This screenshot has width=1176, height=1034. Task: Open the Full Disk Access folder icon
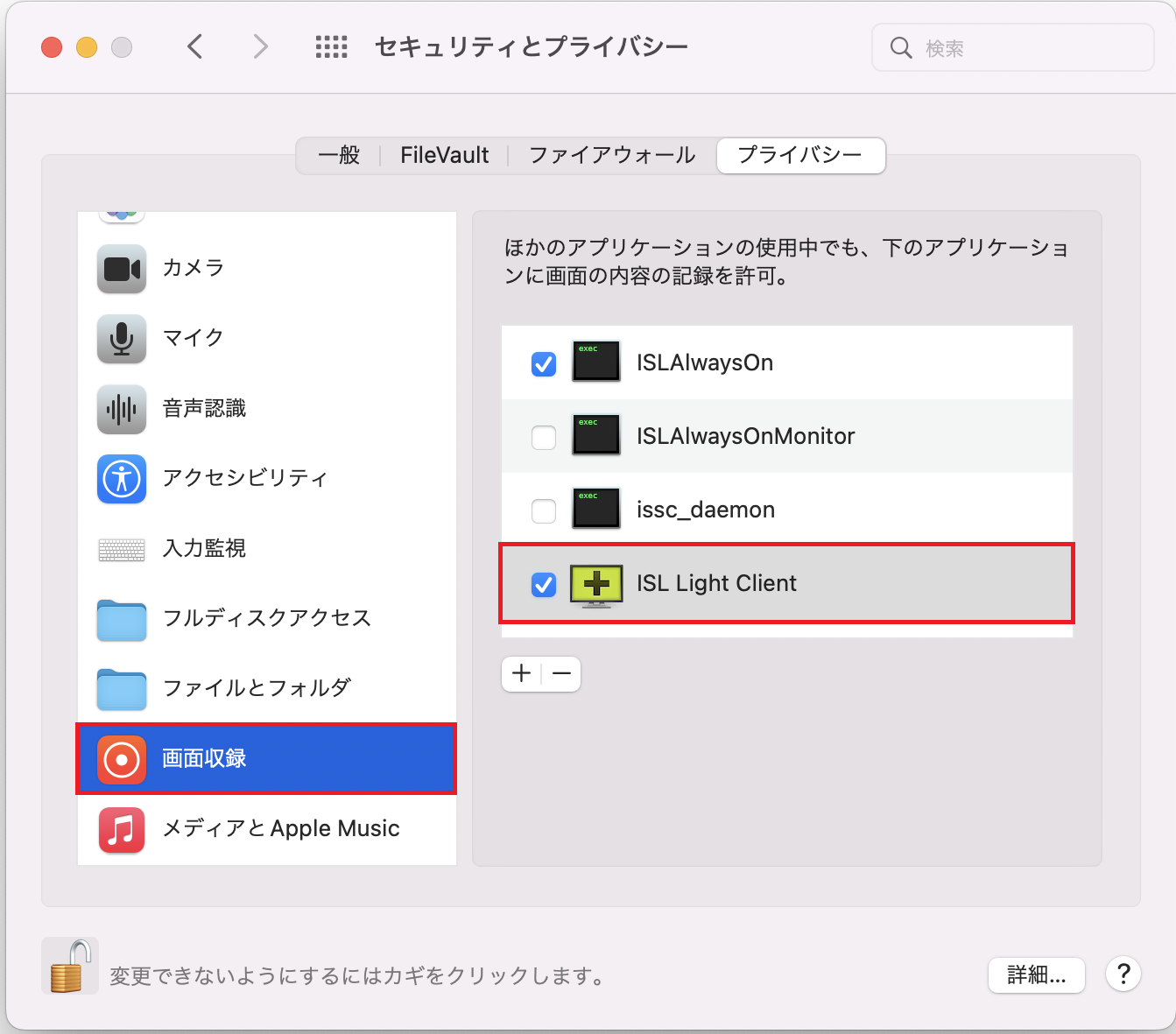pyautogui.click(x=122, y=620)
